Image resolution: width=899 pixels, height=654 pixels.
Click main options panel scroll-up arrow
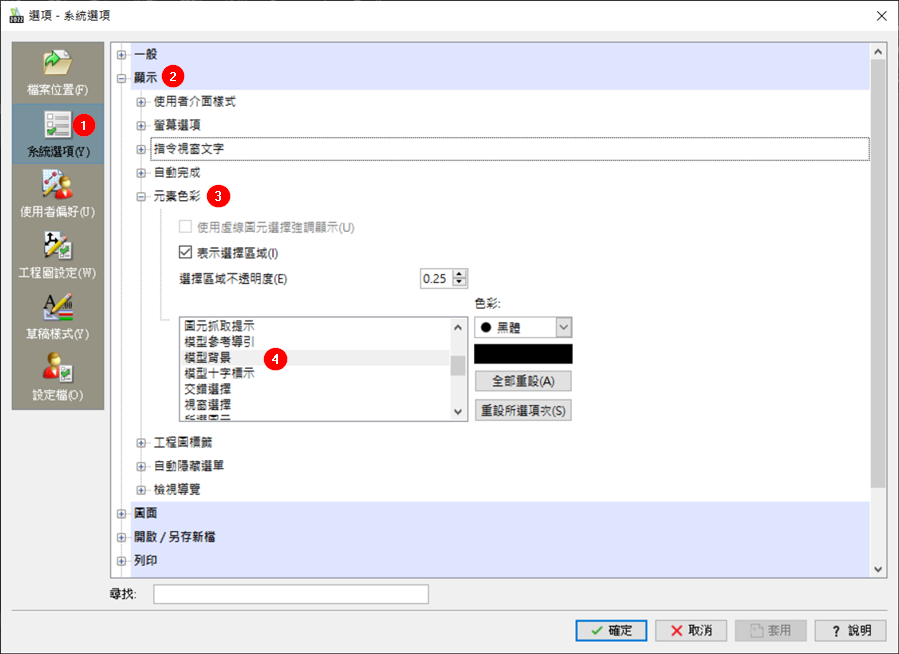tap(878, 52)
